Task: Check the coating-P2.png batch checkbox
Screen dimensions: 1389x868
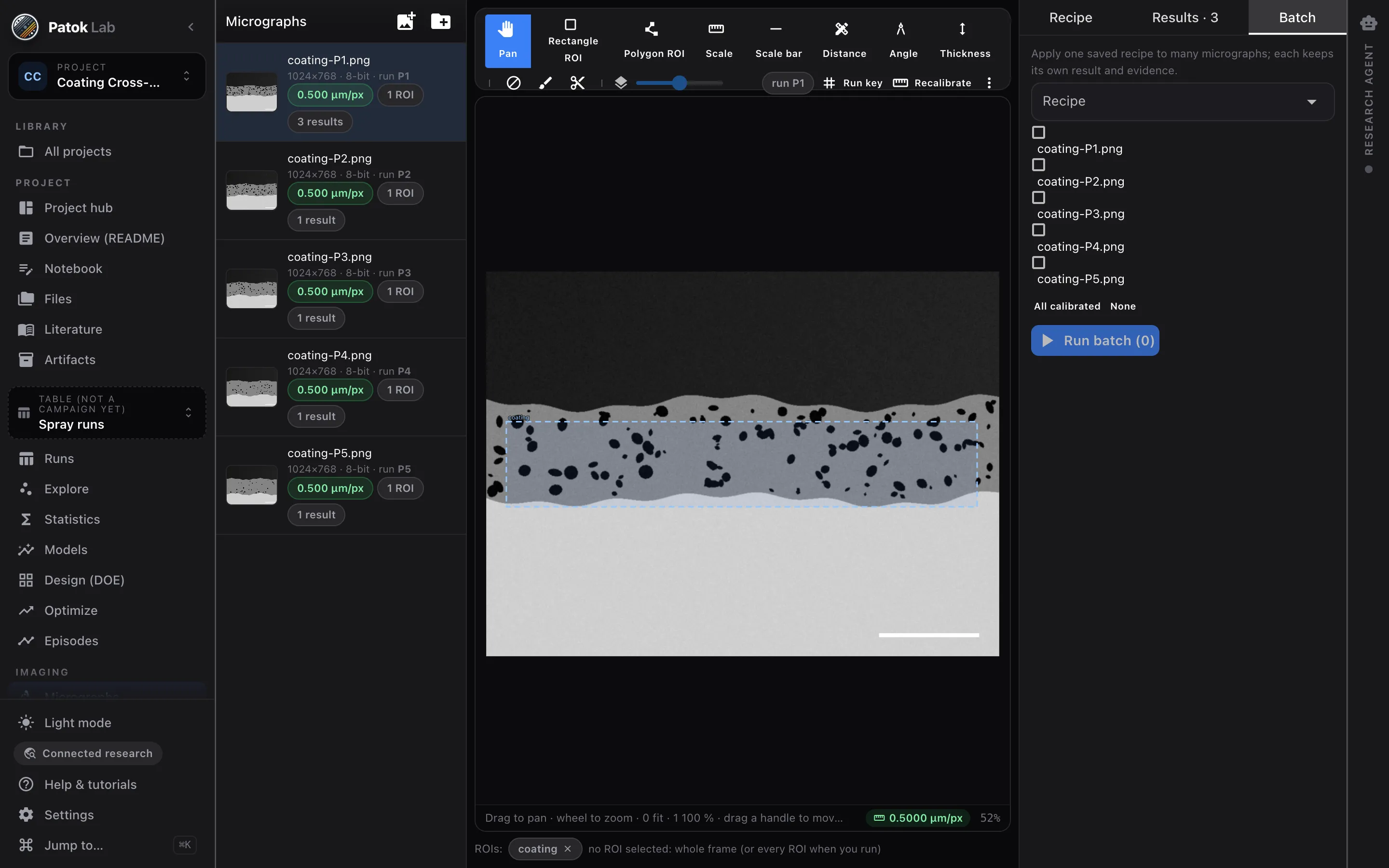Action: 1038,165
